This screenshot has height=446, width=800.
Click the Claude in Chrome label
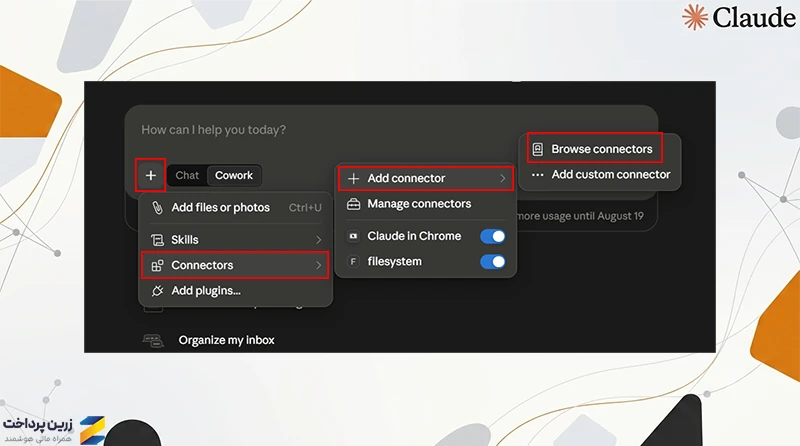pos(414,236)
